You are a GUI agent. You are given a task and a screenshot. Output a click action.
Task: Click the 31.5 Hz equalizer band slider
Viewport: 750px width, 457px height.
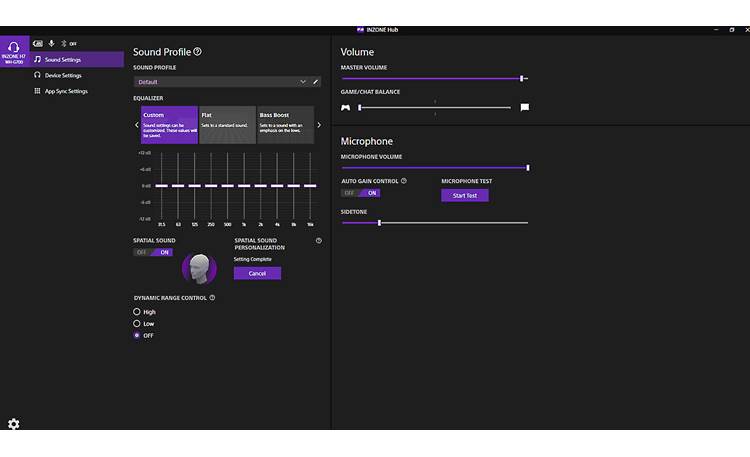tap(162, 186)
